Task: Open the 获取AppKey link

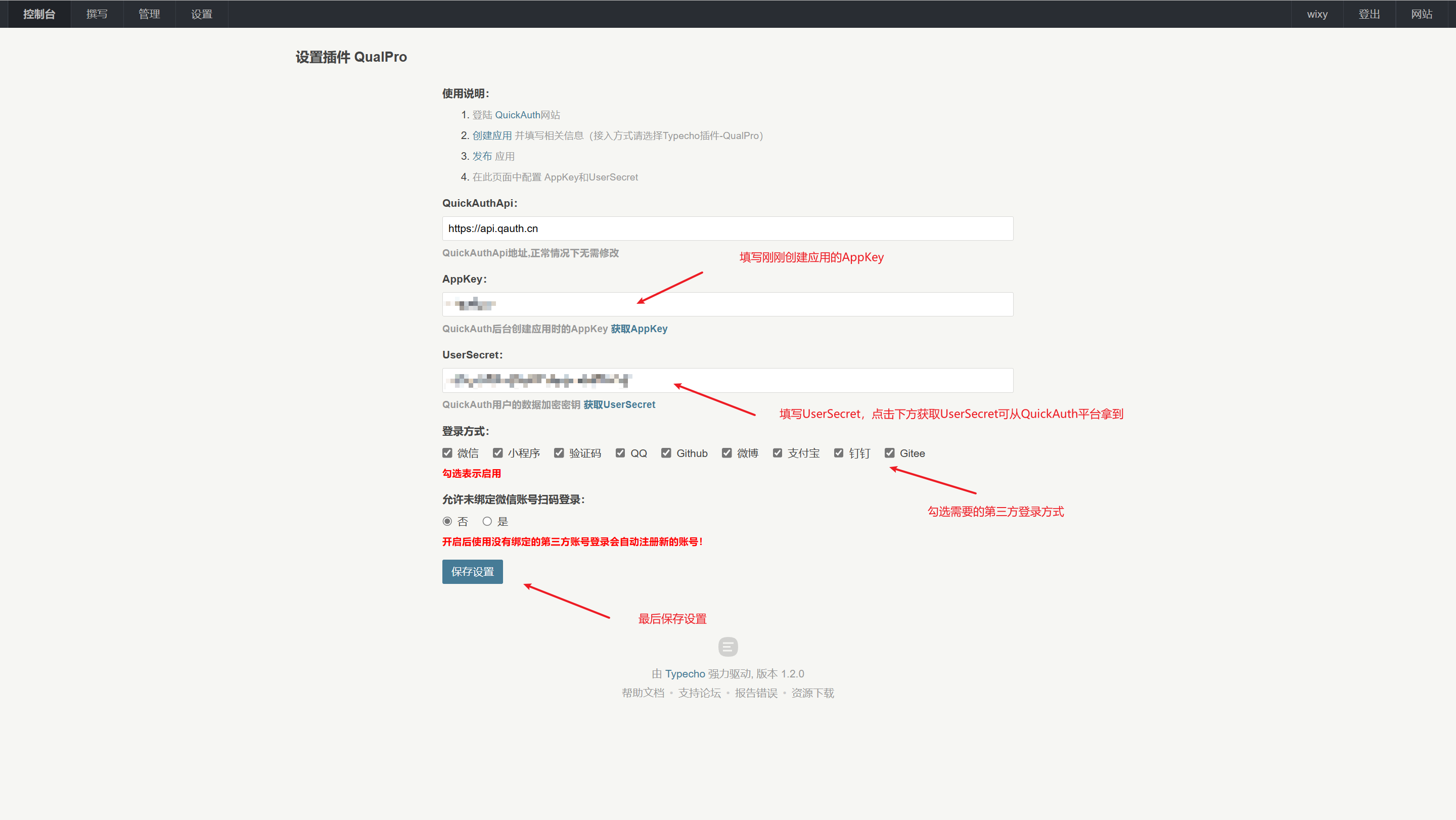Action: click(x=639, y=329)
